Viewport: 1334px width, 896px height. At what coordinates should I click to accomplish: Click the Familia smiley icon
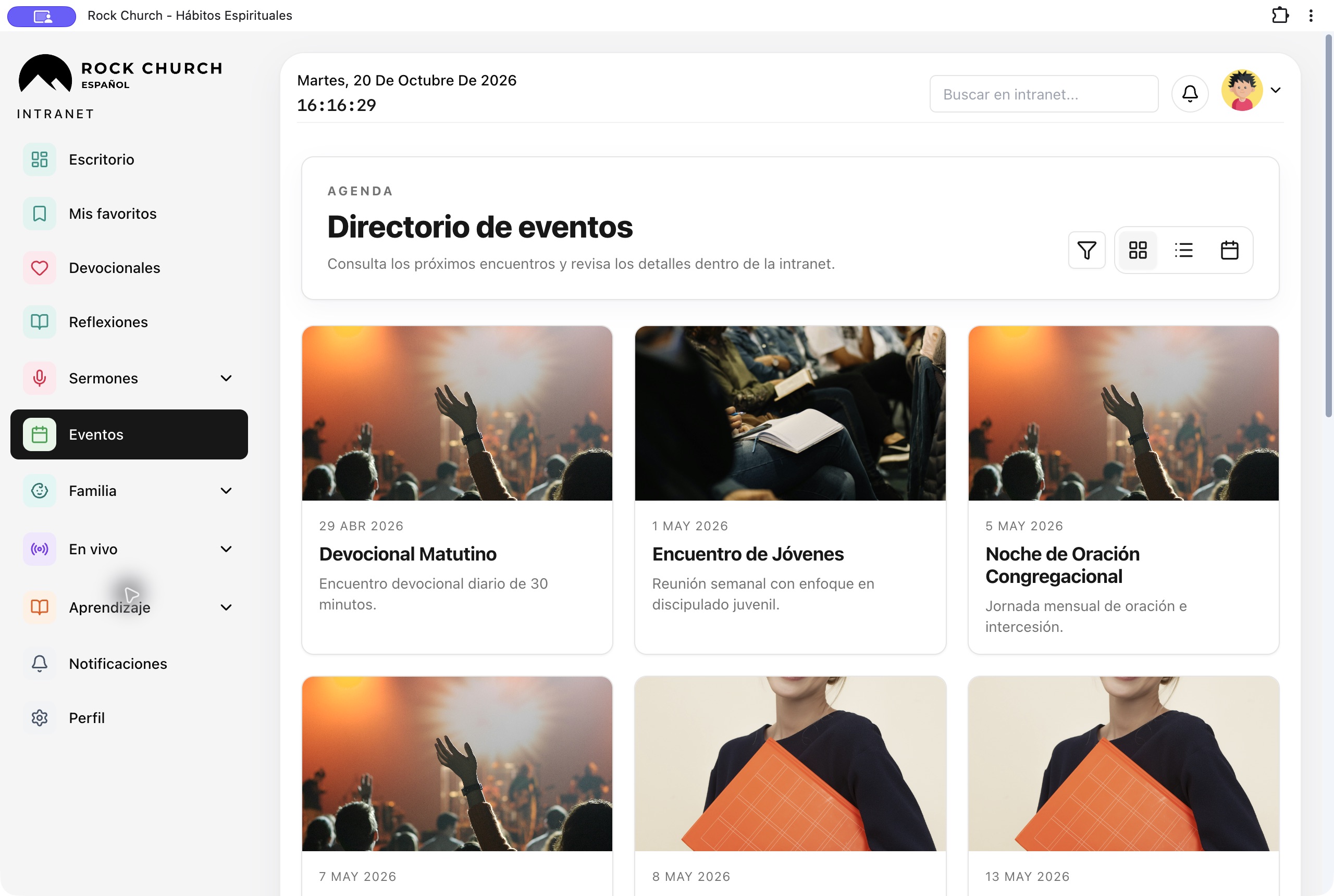coord(40,491)
